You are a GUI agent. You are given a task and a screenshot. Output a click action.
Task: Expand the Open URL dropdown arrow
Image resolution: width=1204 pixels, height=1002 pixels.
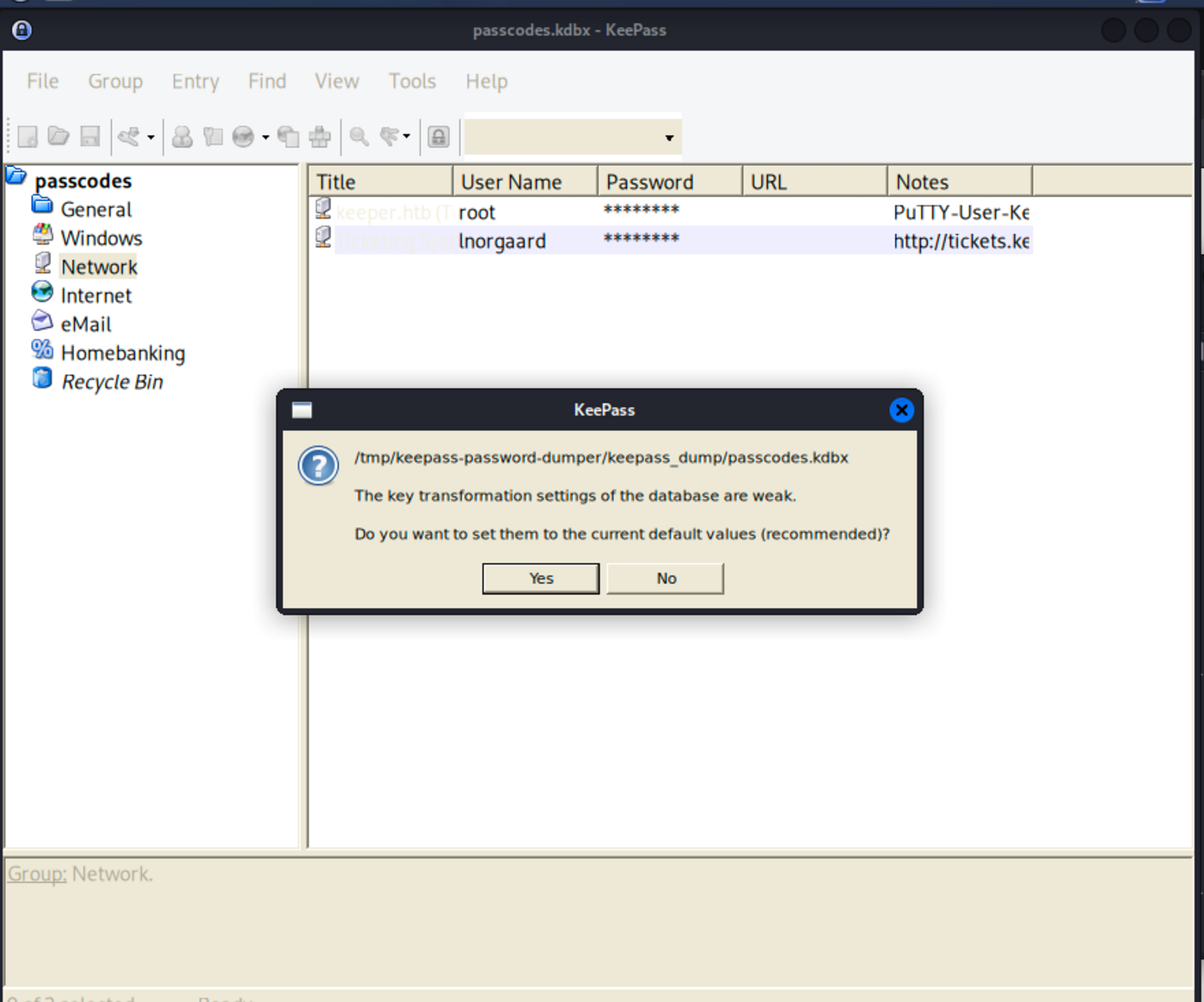[265, 137]
